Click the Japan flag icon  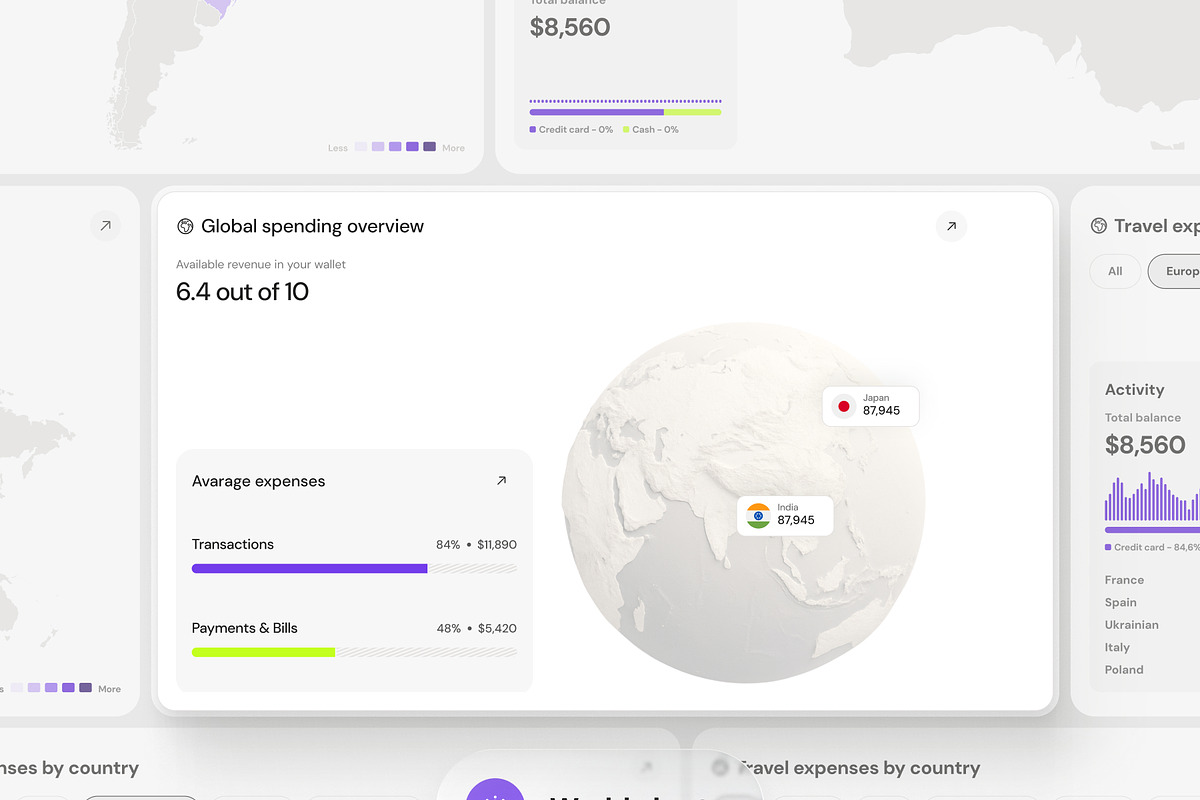point(844,406)
